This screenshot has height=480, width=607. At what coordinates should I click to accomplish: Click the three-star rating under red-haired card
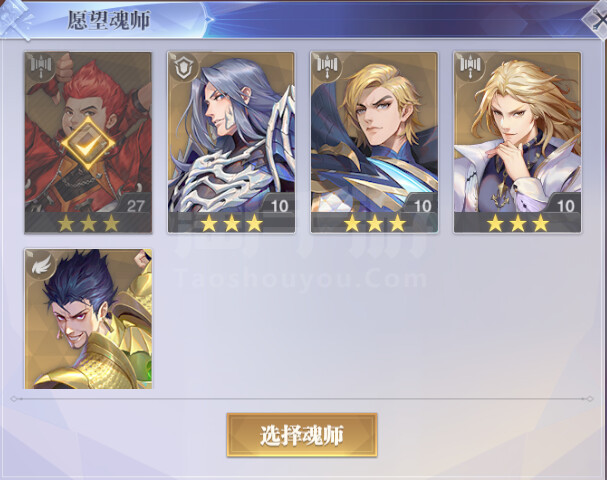[x=88, y=223]
